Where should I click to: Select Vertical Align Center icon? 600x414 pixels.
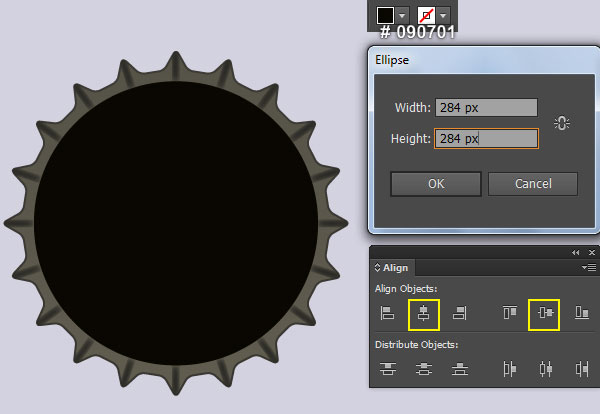pyautogui.click(x=544, y=315)
